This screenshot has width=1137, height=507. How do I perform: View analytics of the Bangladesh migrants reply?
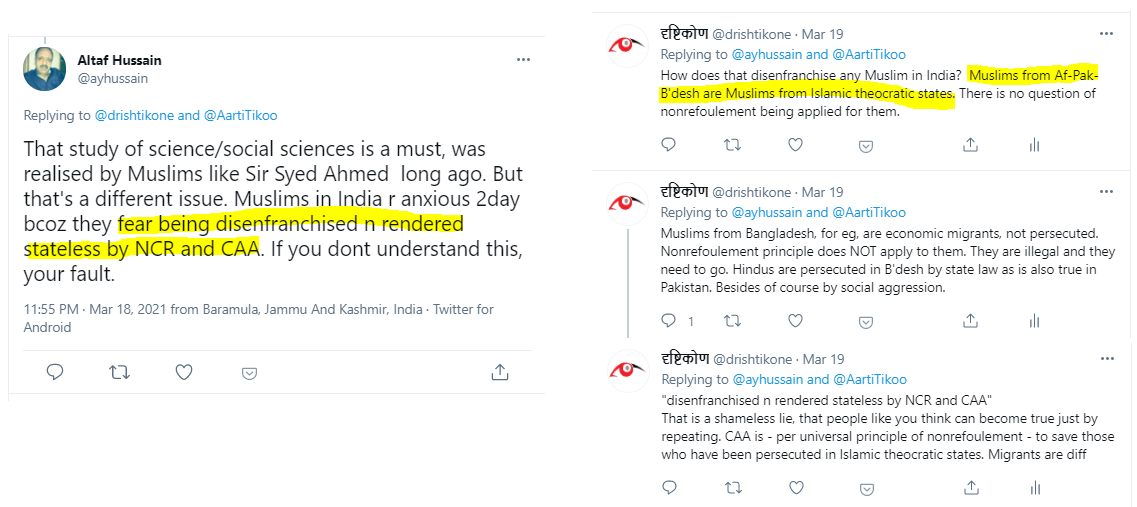tap(1034, 321)
